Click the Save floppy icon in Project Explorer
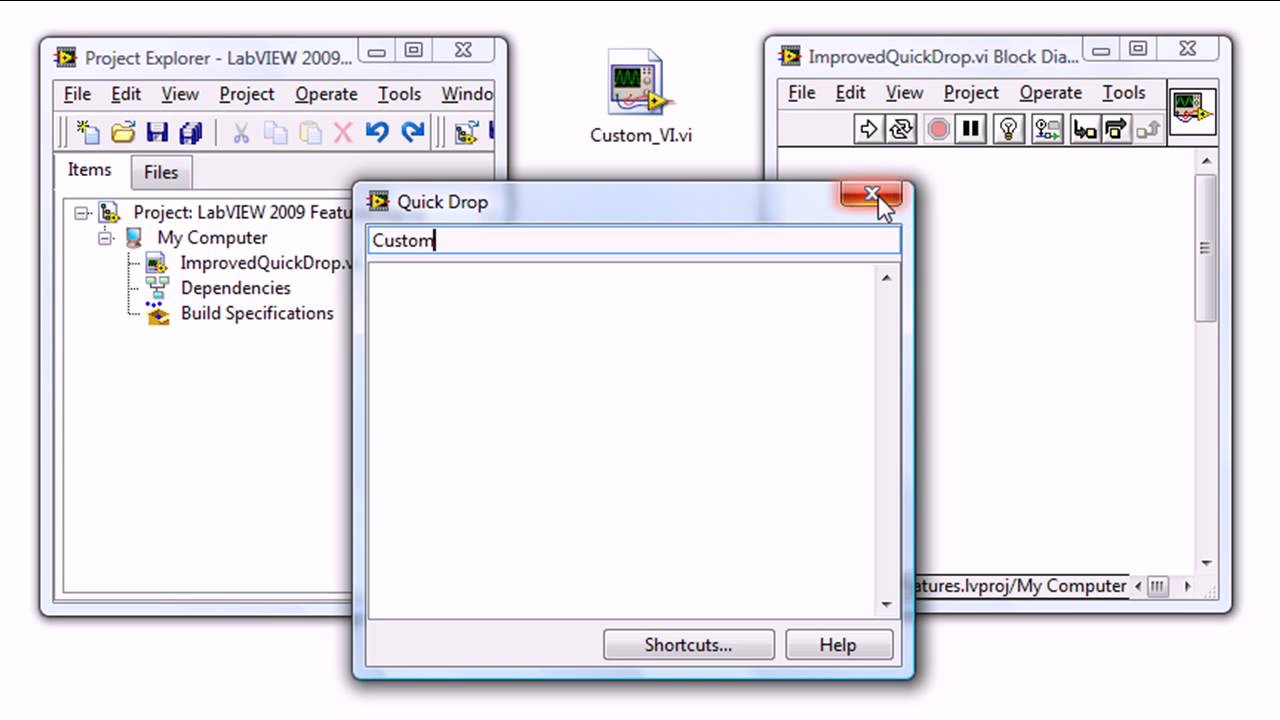The height and width of the screenshot is (720, 1280). 157,132
